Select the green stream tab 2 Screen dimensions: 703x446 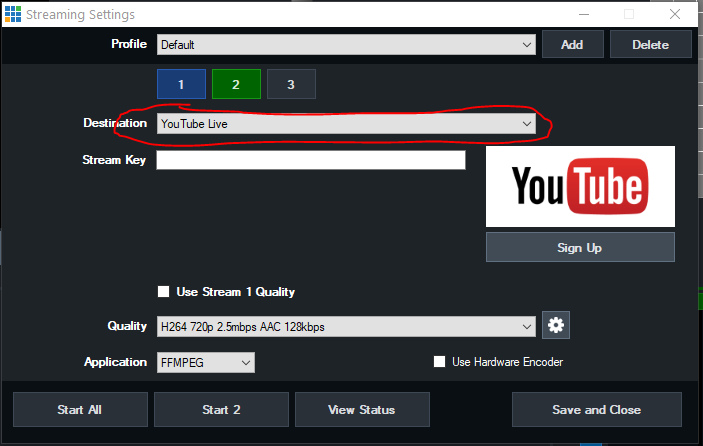click(x=236, y=84)
